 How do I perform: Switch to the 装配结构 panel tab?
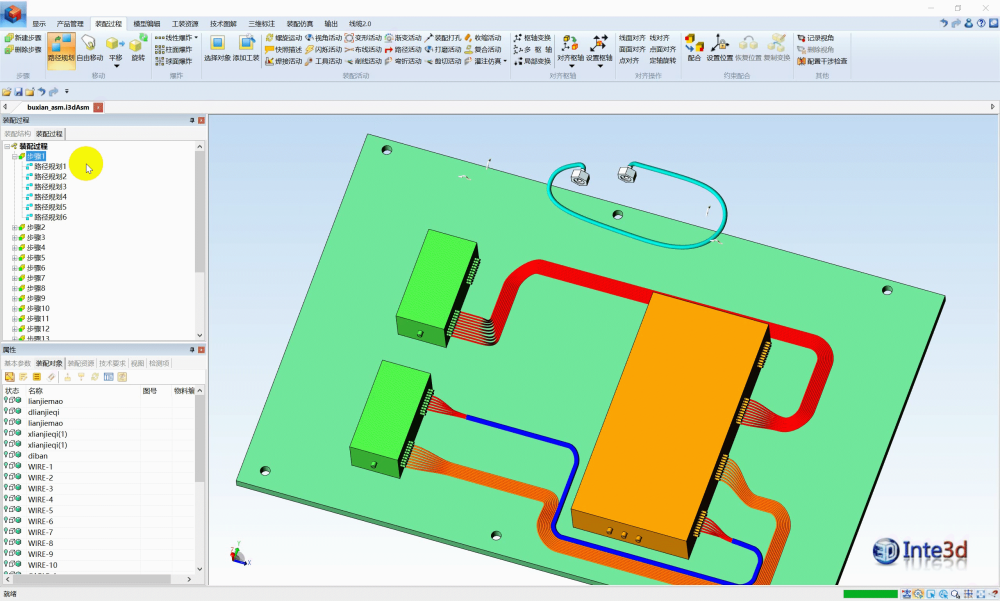(17, 134)
